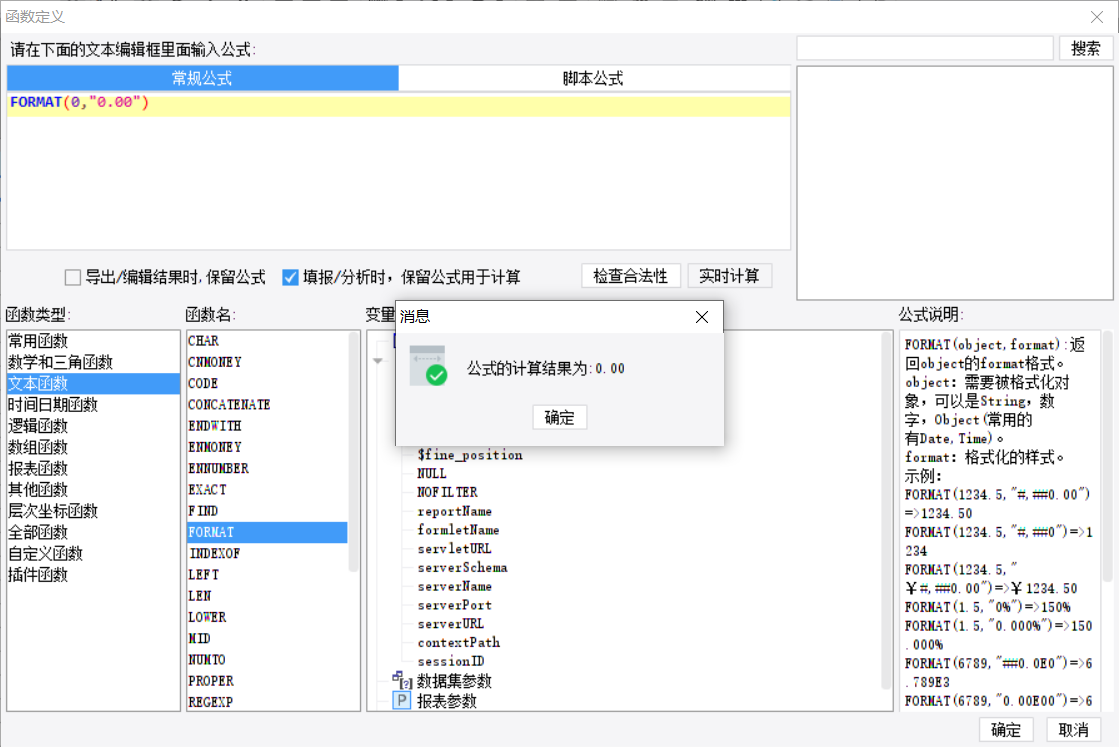Select 数学和三角函数 category
This screenshot has width=1119, height=747.
(x=93, y=362)
